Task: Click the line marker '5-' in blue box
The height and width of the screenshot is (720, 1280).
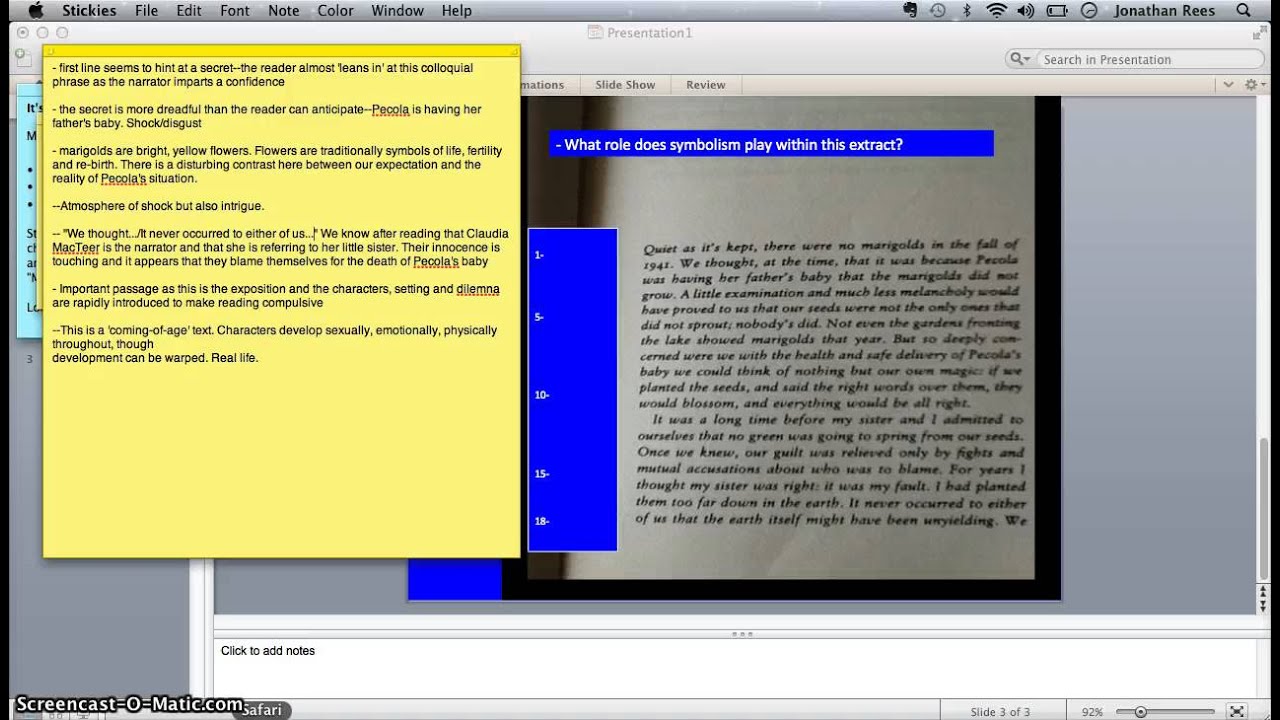Action: point(539,317)
